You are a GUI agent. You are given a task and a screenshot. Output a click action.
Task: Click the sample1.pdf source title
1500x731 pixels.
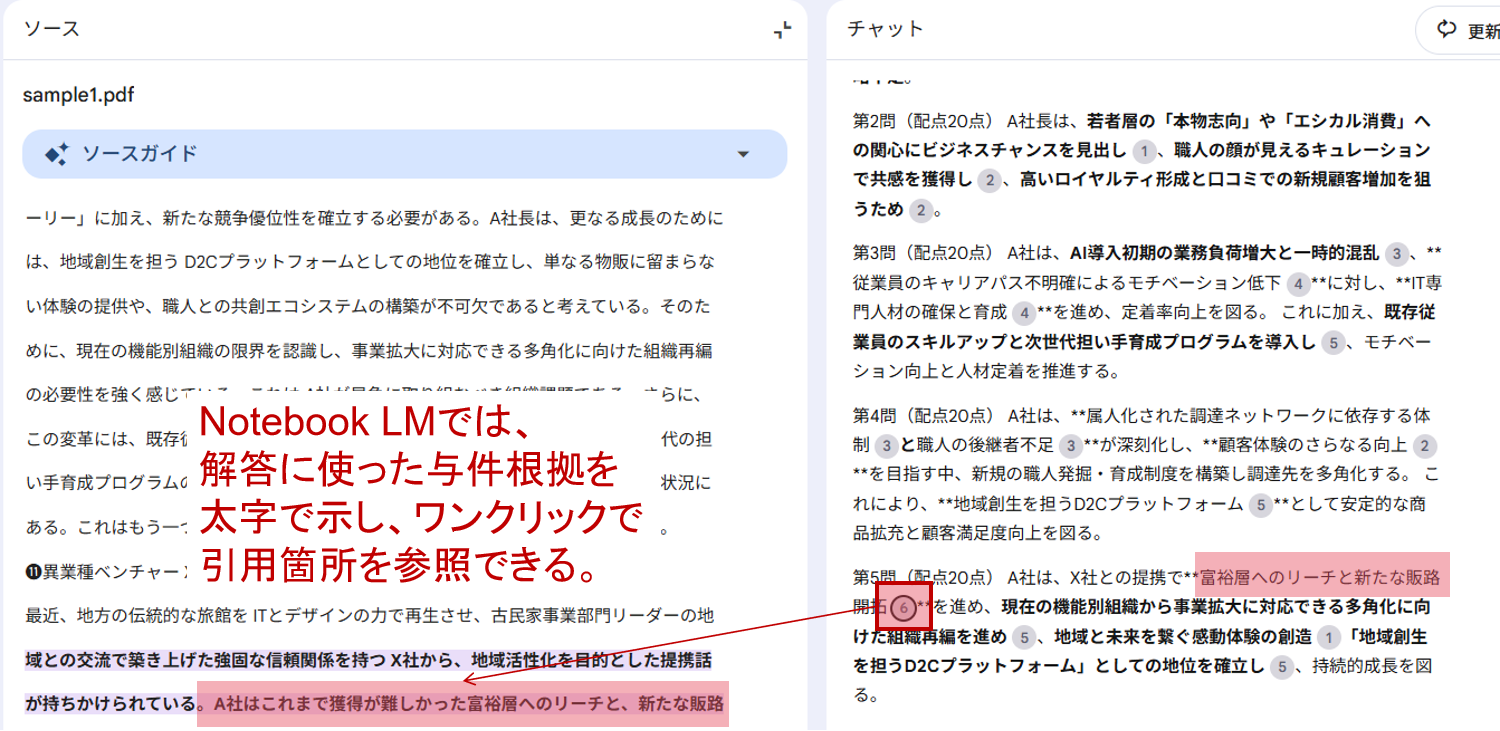(78, 95)
